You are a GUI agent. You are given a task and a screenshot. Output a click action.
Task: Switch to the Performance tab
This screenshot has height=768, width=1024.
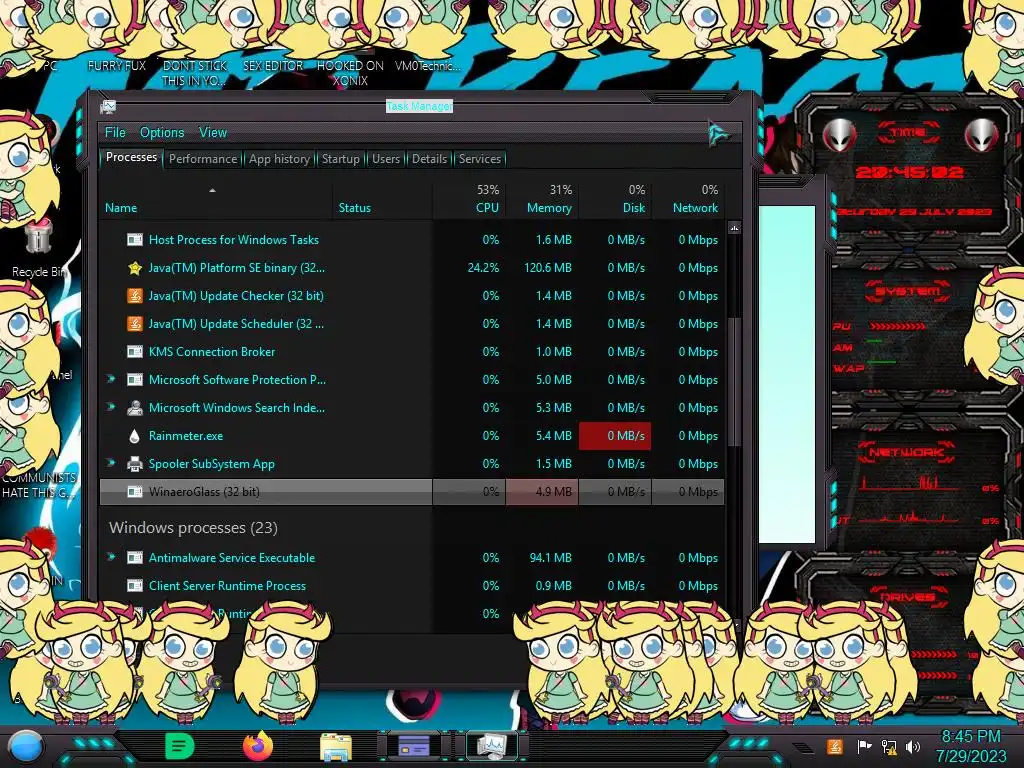click(203, 159)
